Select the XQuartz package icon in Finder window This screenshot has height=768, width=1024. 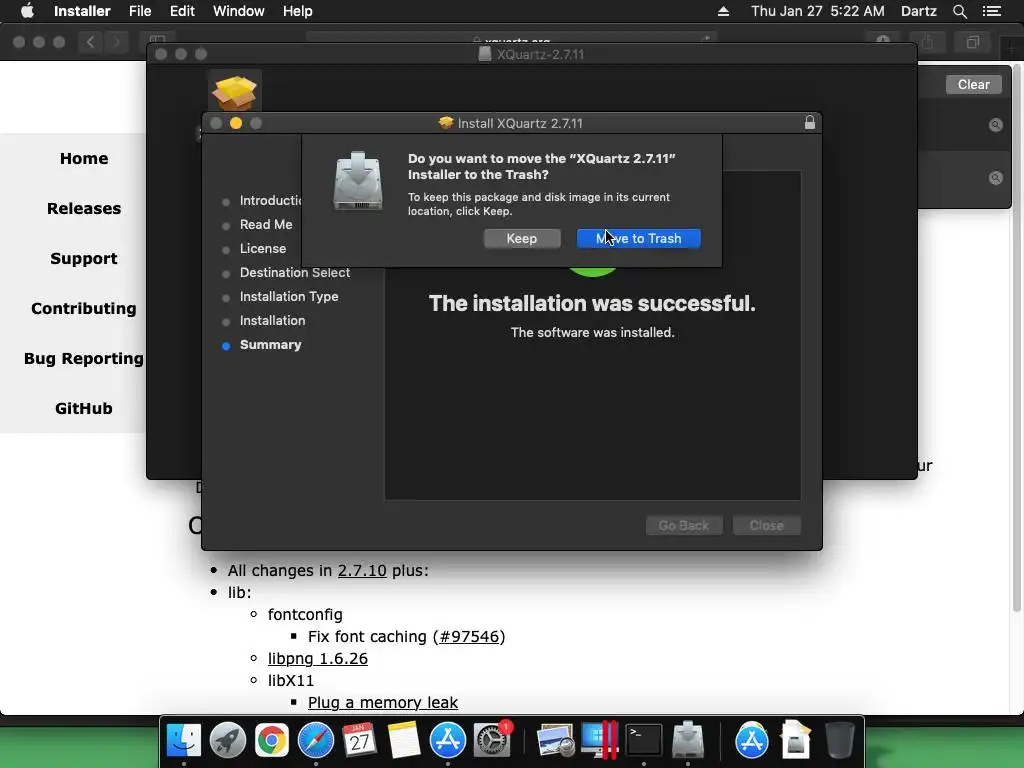click(x=234, y=91)
